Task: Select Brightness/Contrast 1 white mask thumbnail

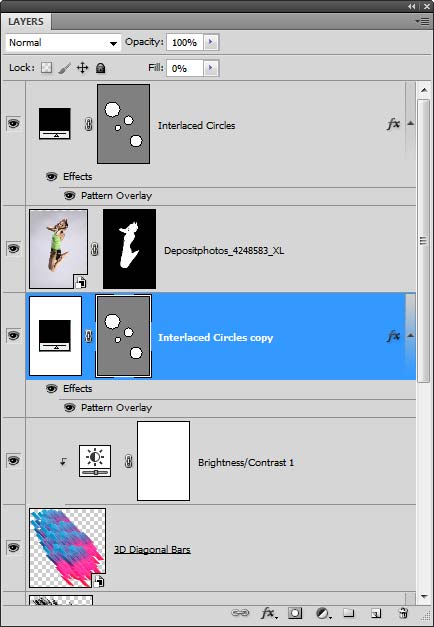Action: tap(164, 461)
